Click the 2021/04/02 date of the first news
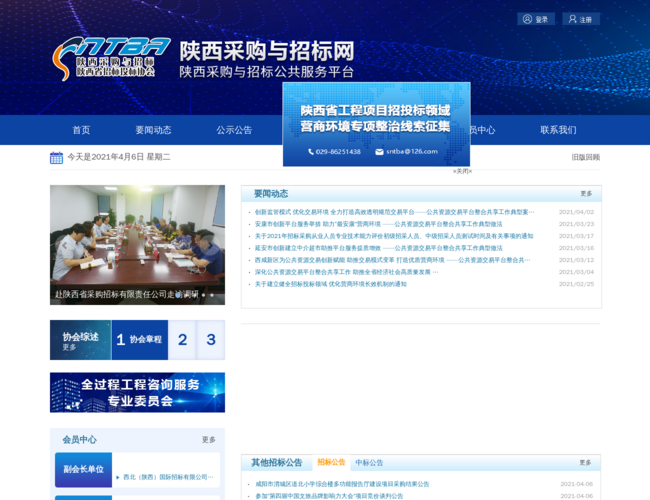 pyautogui.click(x=576, y=212)
